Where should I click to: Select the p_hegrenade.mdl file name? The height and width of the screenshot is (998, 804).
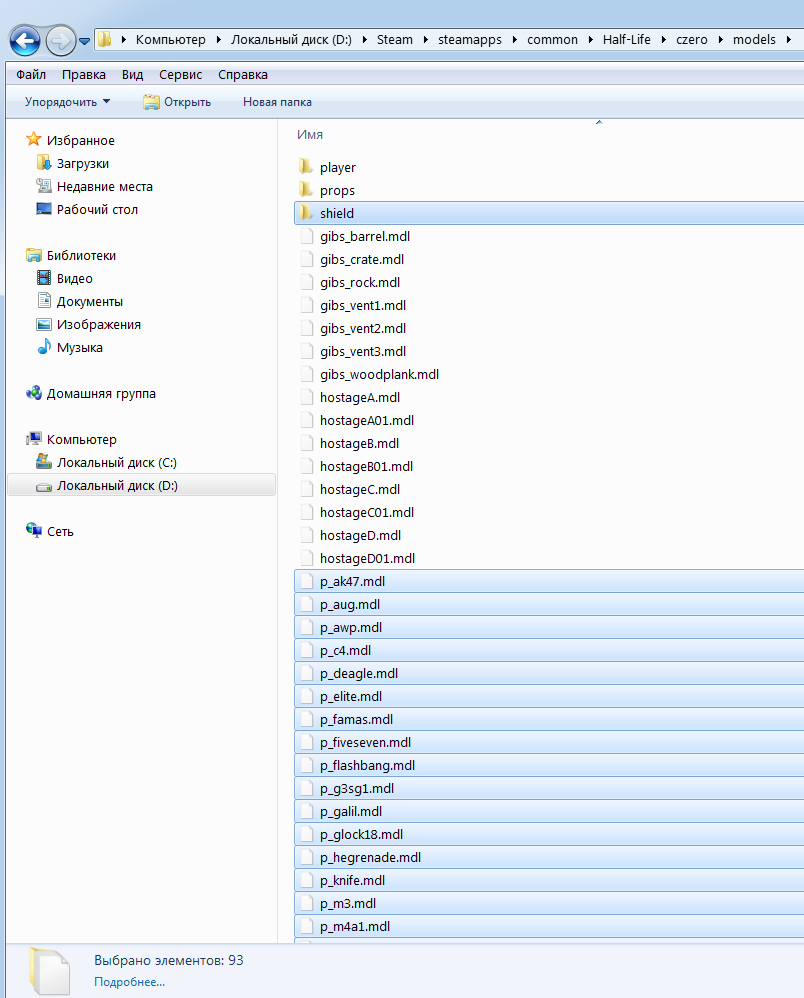[x=370, y=857]
